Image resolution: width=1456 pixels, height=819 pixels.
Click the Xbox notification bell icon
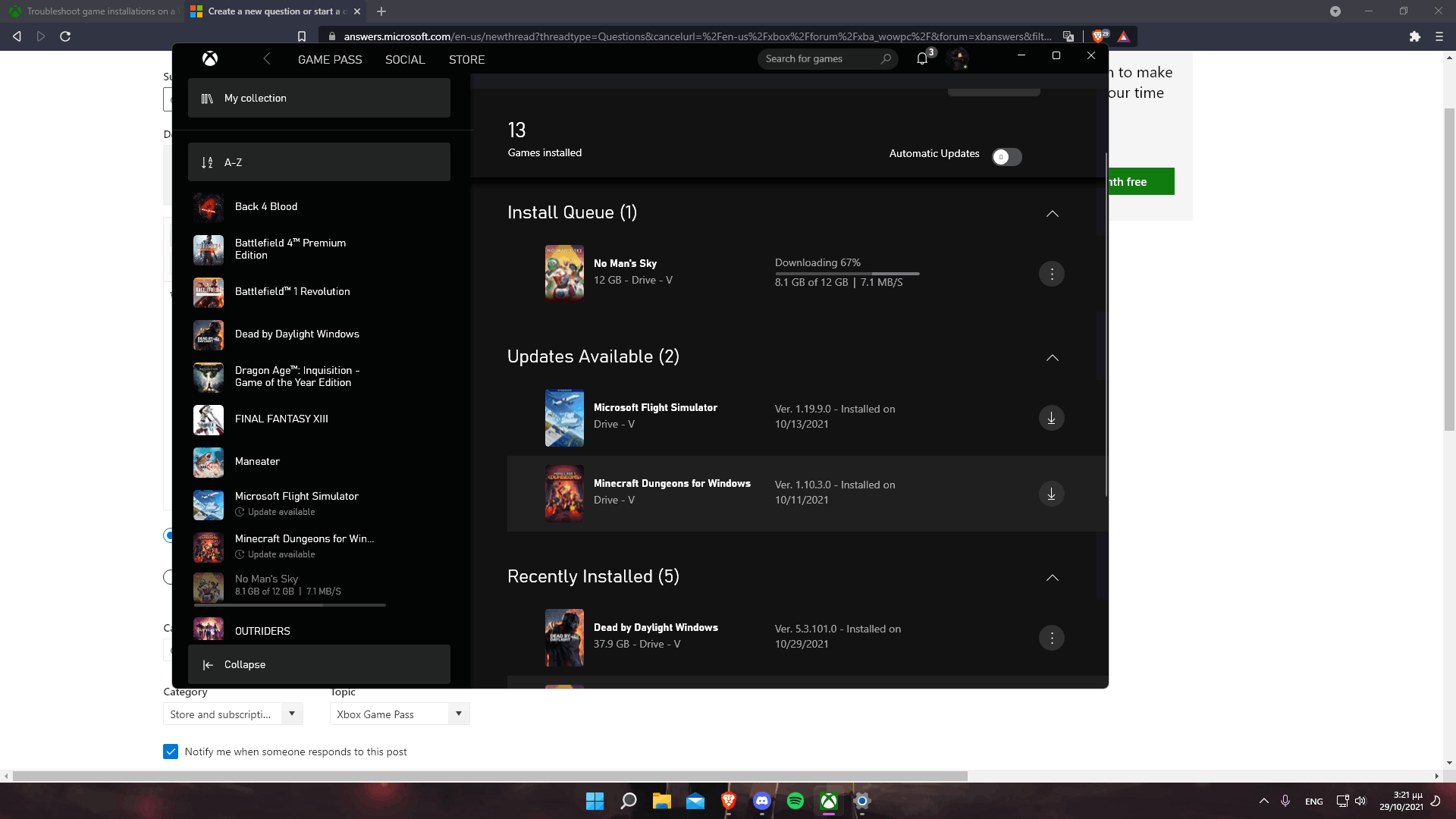pyautogui.click(x=922, y=58)
